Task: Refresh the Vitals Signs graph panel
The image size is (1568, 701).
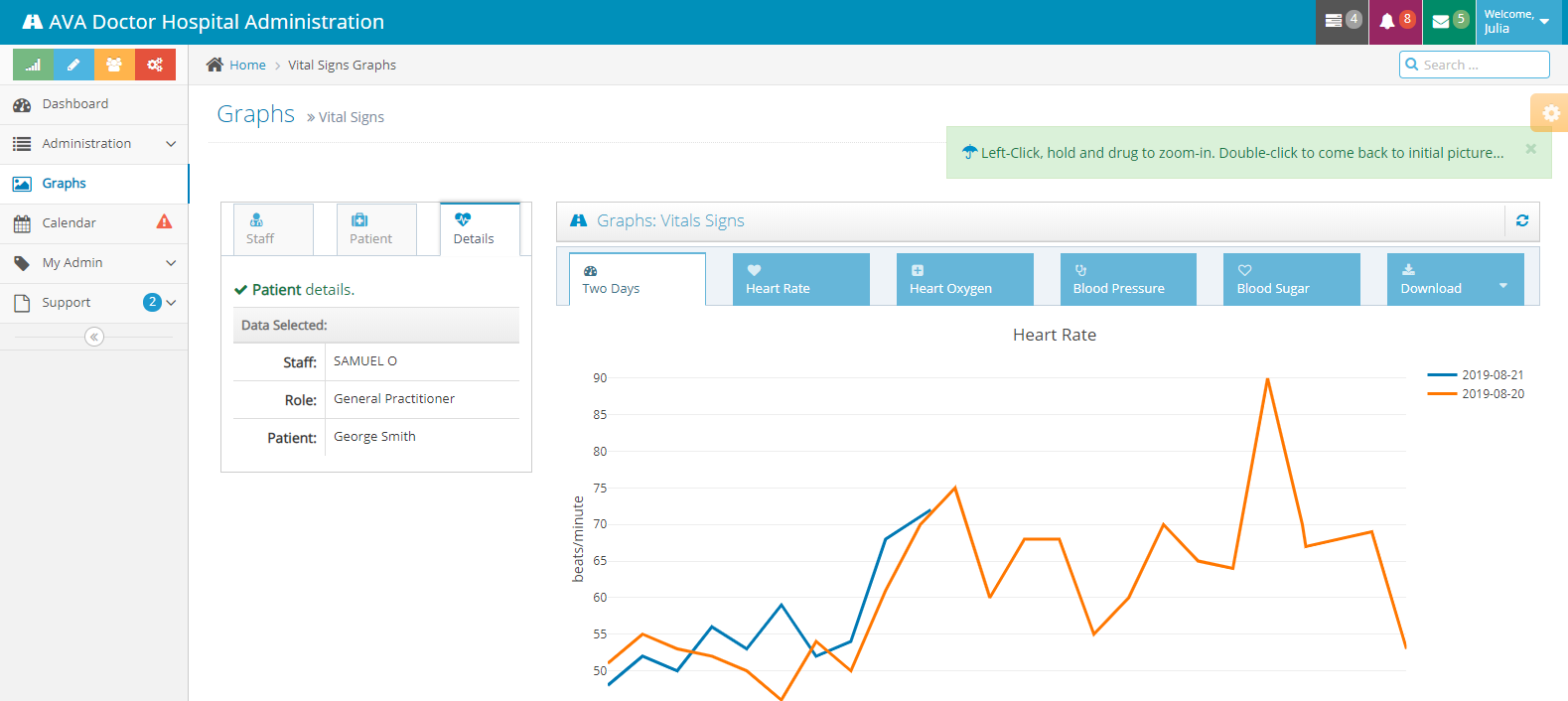Action: pyautogui.click(x=1521, y=220)
